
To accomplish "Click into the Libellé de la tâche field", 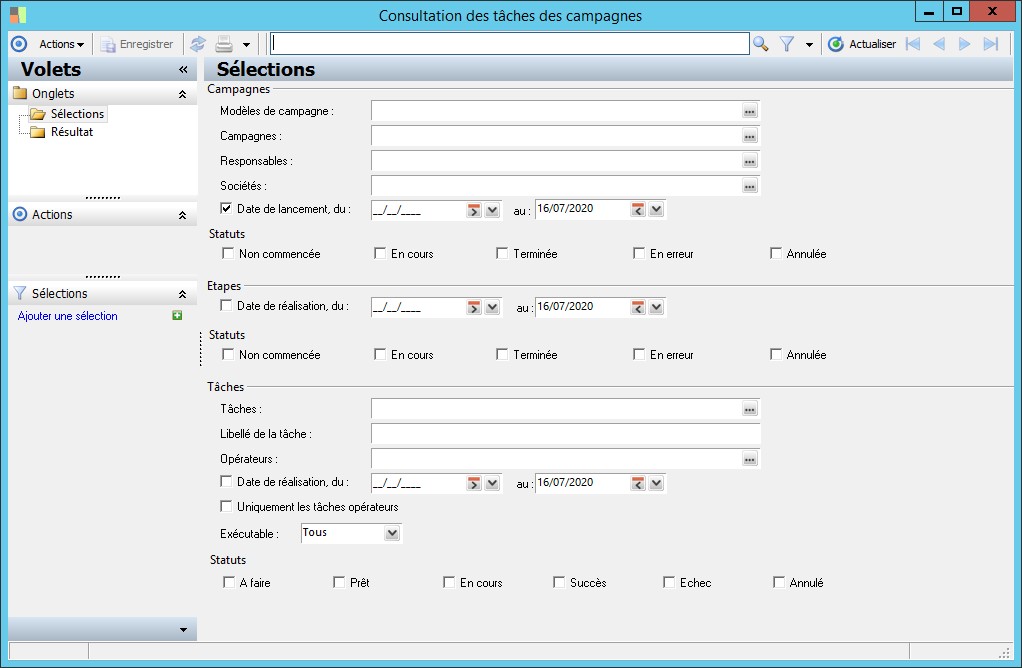I will point(565,434).
